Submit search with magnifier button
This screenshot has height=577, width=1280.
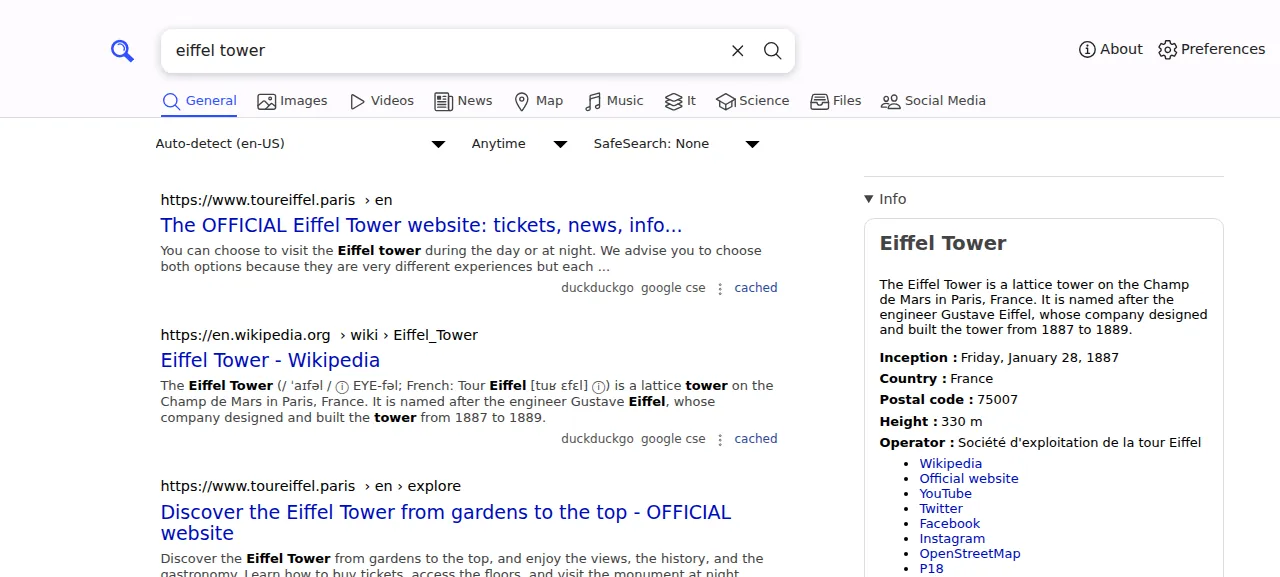pos(773,51)
